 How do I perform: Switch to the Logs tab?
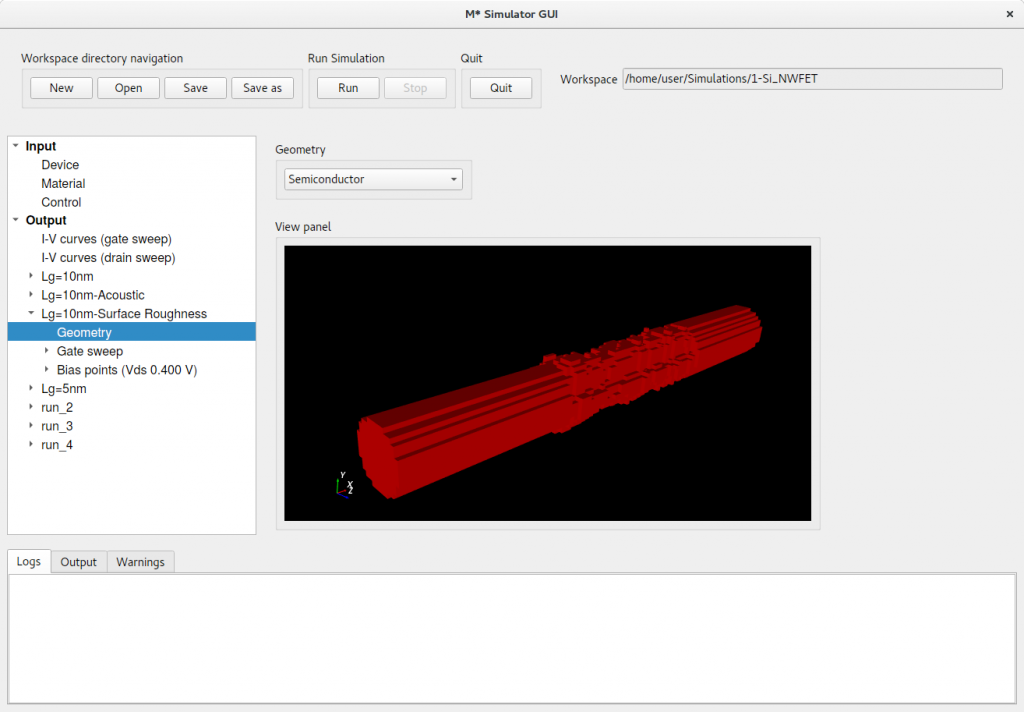29,561
